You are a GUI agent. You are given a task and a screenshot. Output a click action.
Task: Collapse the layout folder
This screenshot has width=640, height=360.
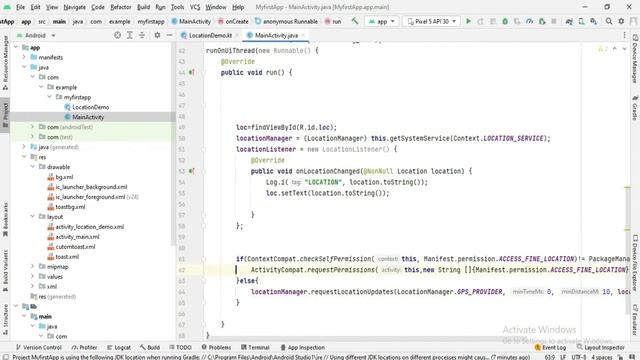[33, 216]
